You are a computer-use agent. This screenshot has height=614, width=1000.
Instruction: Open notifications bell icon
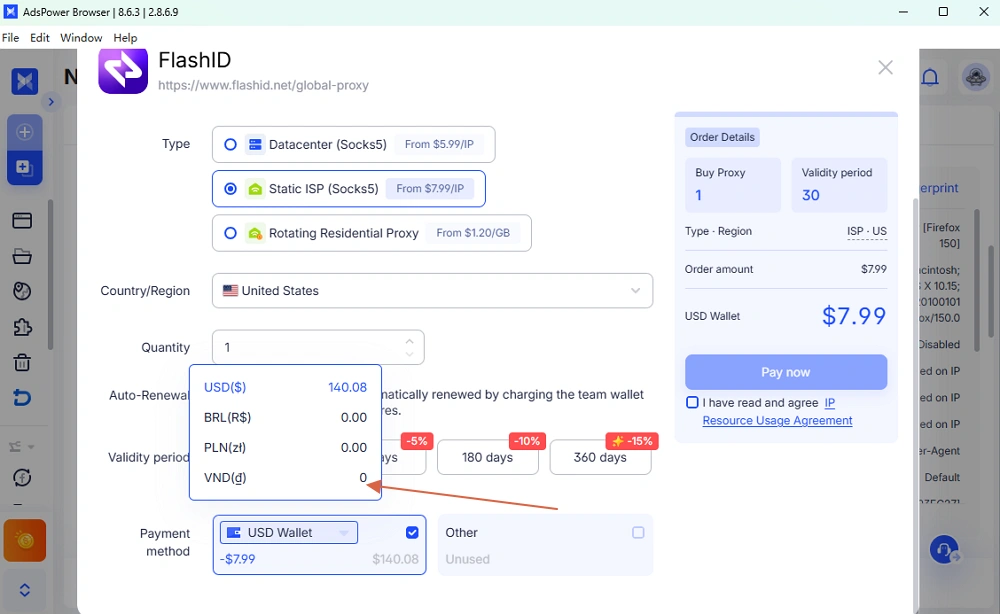click(930, 78)
